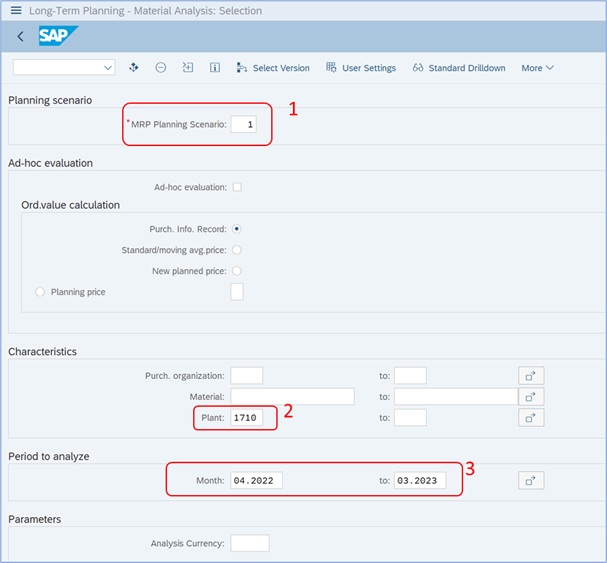The width and height of the screenshot is (607, 563).
Task: Click the Analysis Currency input field
Action: point(250,543)
